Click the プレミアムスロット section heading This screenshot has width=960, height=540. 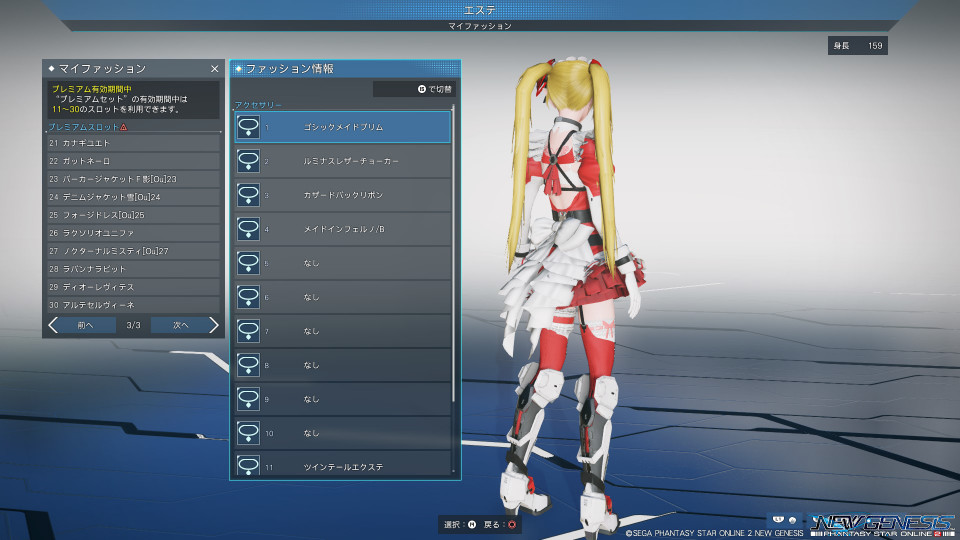click(x=83, y=127)
